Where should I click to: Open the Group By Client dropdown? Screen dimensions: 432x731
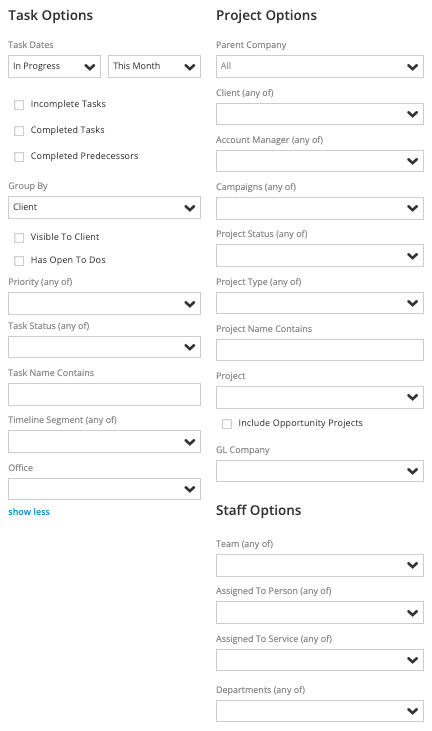[x=104, y=207]
